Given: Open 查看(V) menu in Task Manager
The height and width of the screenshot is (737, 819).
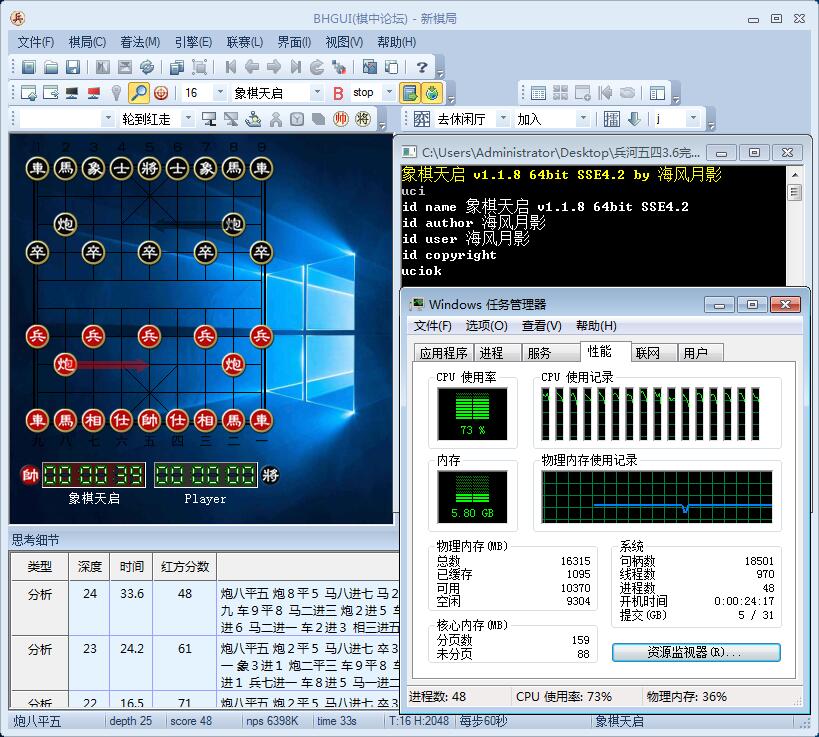Looking at the screenshot, I should [541, 326].
